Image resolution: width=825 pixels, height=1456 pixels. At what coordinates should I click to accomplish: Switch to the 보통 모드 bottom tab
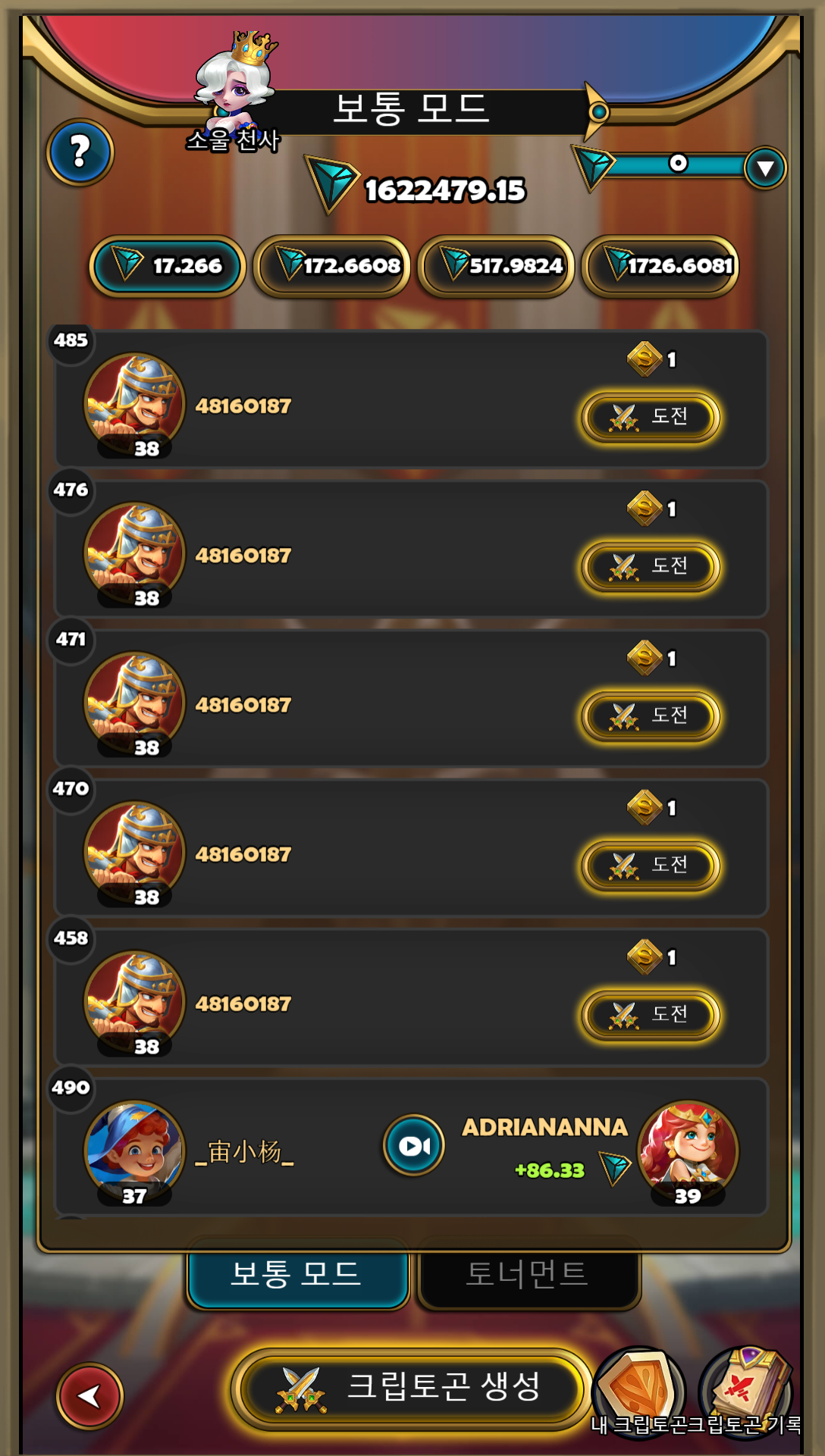pyautogui.click(x=297, y=1274)
